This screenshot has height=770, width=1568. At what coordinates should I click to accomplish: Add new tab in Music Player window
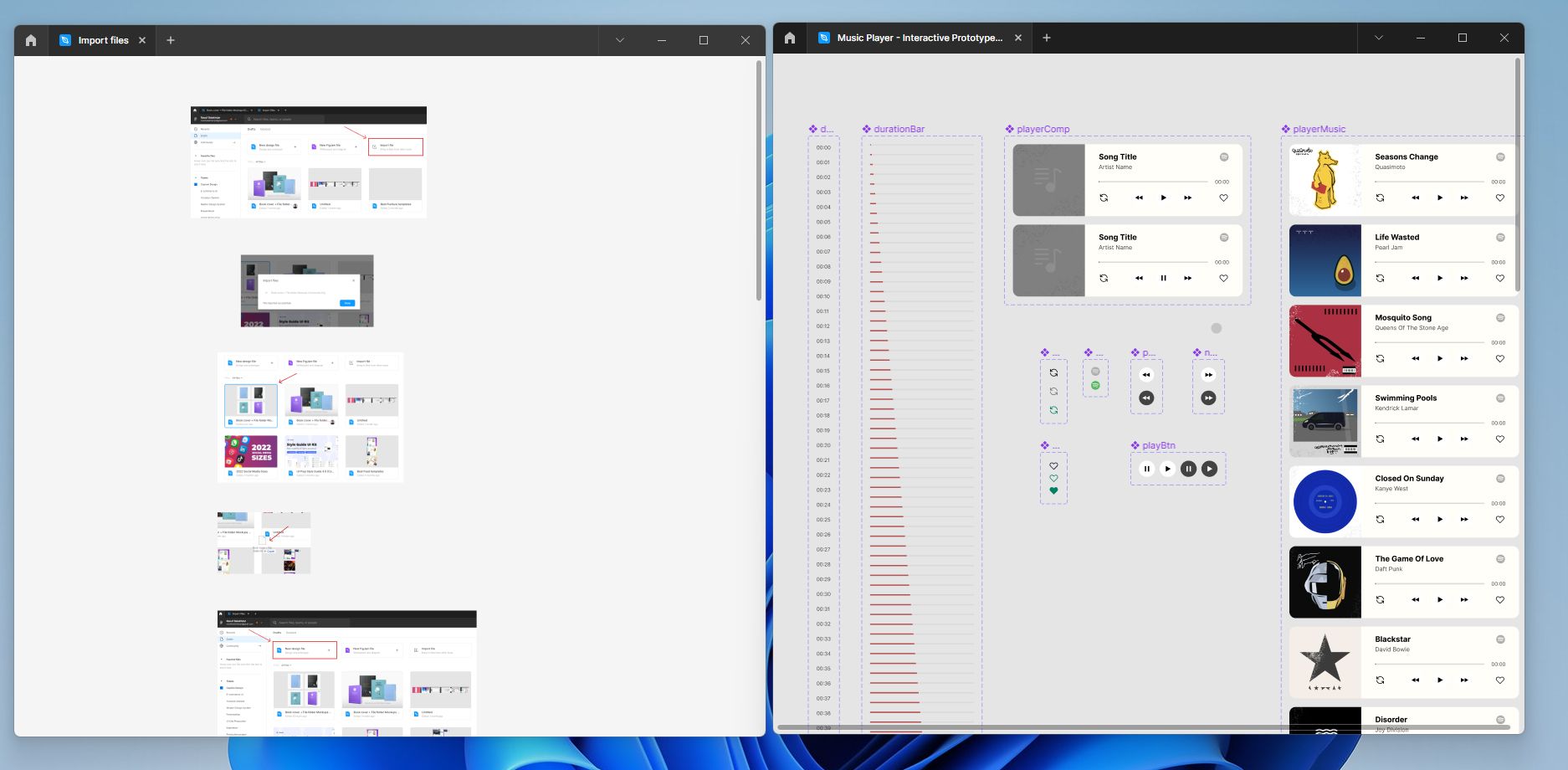[1047, 38]
